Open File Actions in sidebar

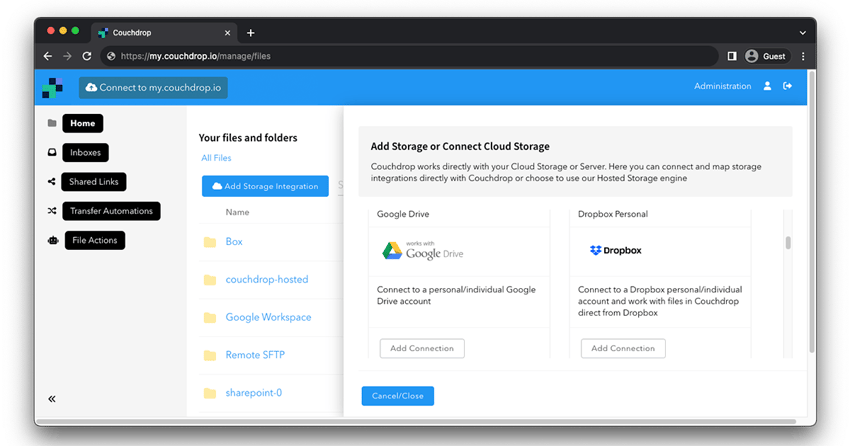click(95, 241)
